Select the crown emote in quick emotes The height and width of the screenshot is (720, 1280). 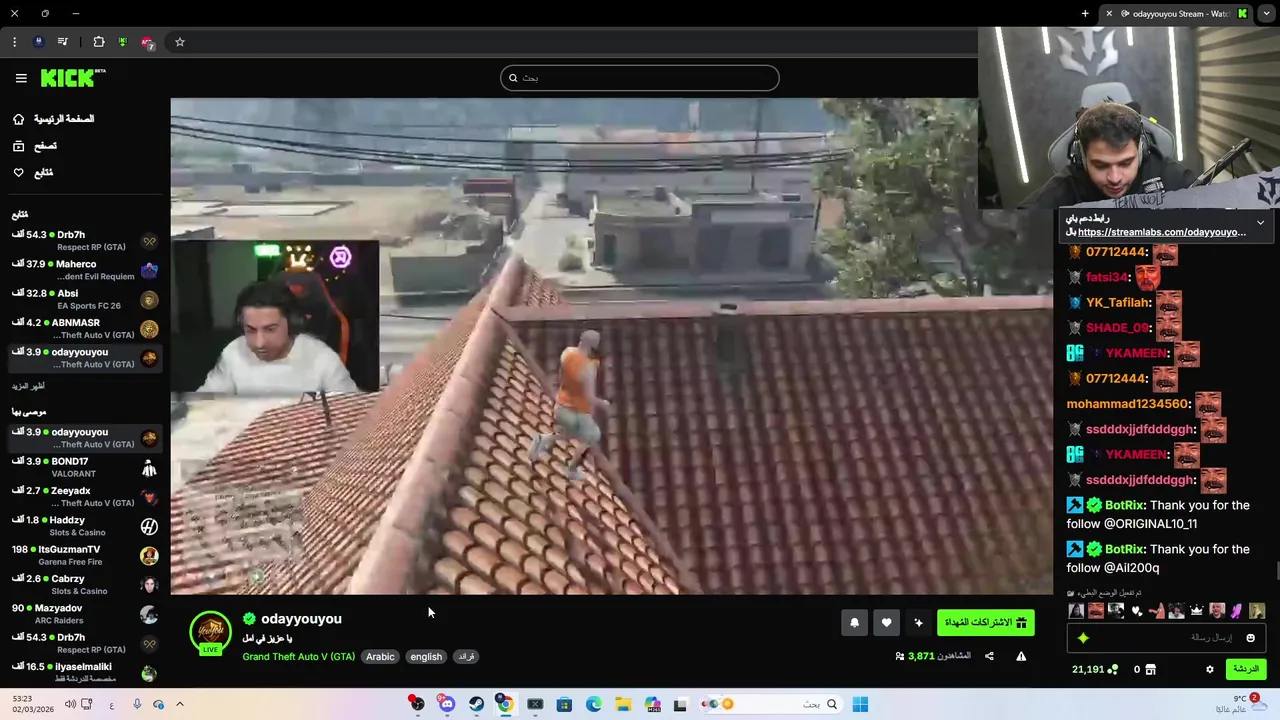1196,611
